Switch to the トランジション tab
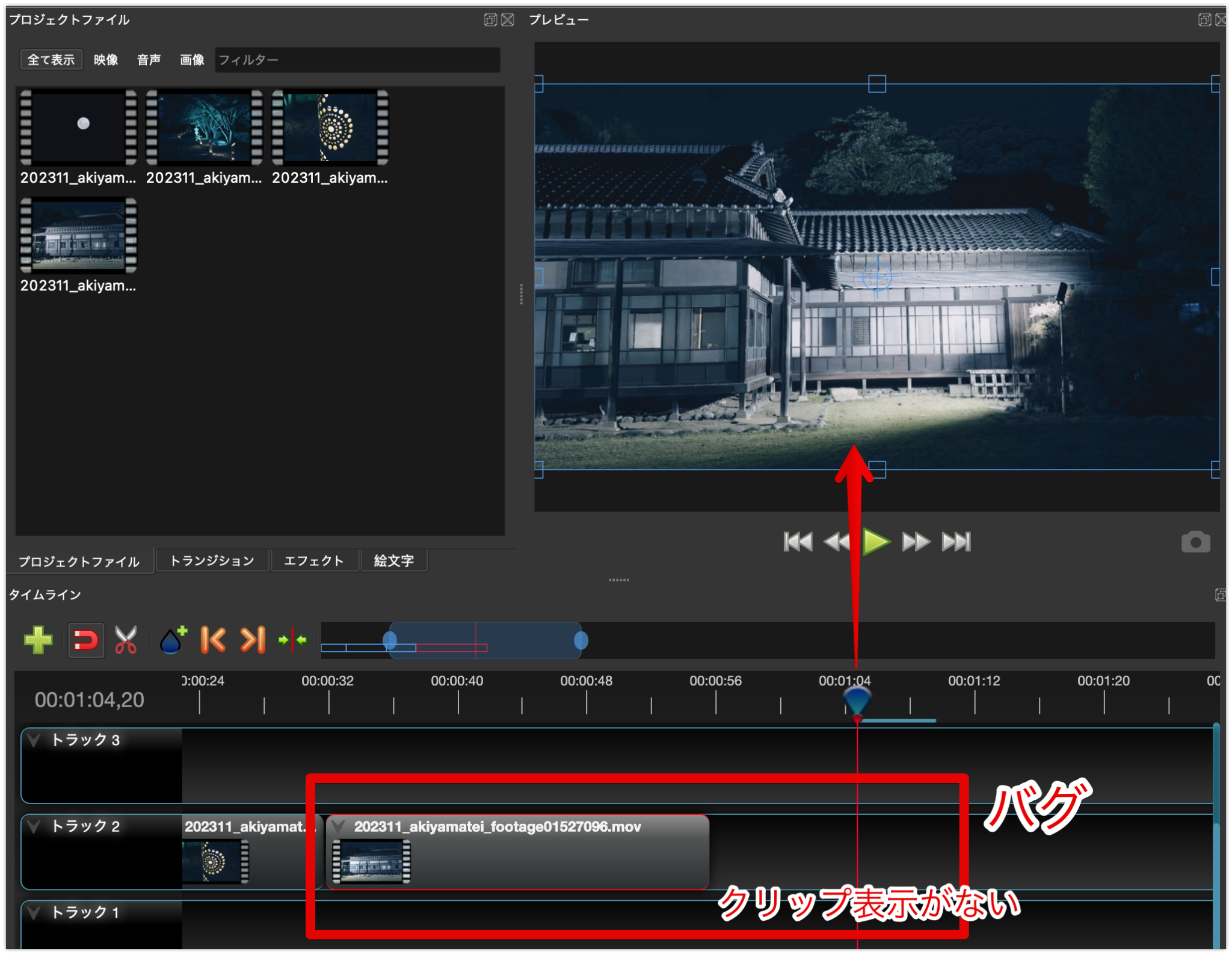The height and width of the screenshot is (955, 1232). coord(212,560)
